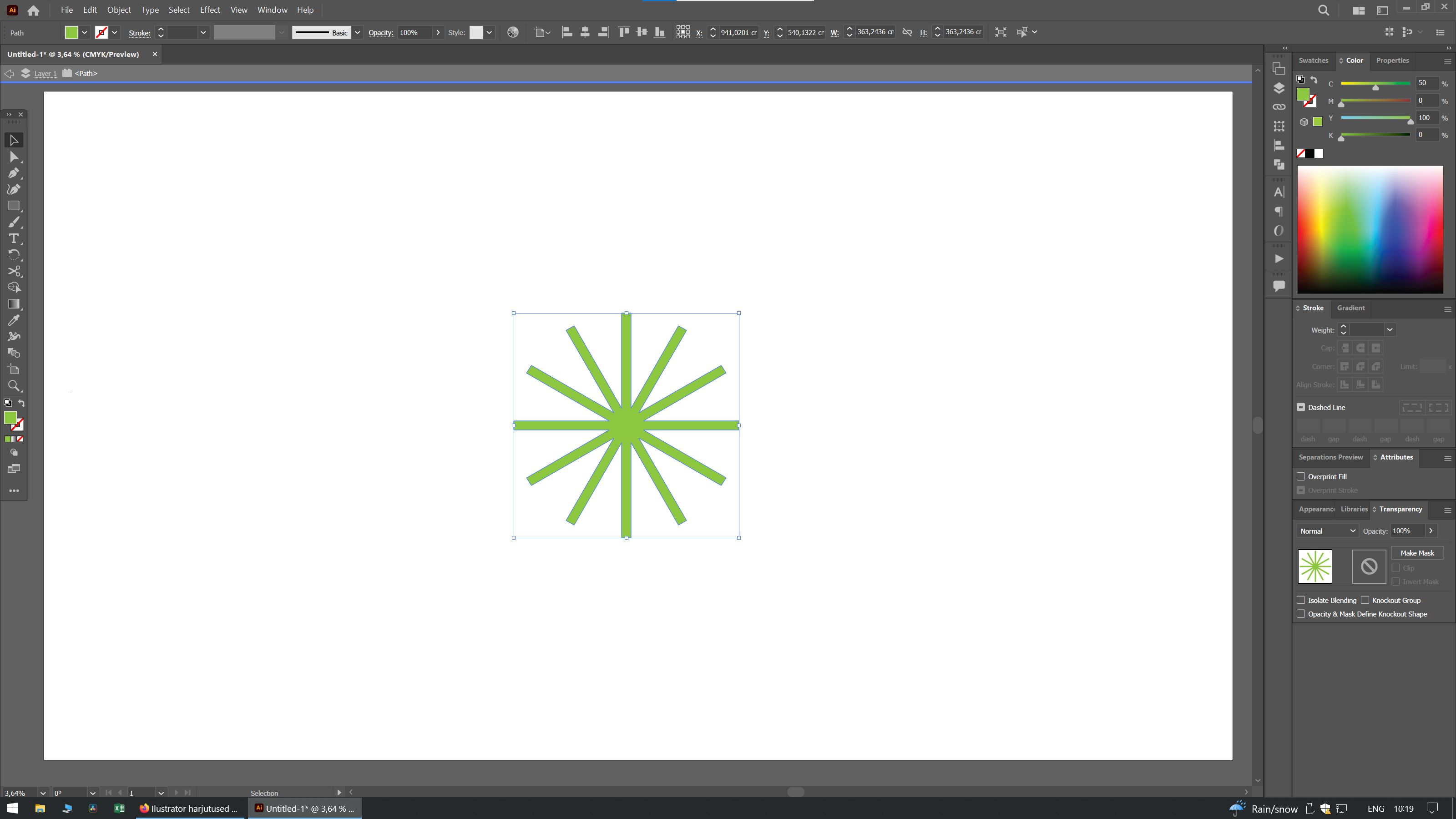This screenshot has height=819, width=1456.
Task: Open Layers panel icon in dock
Action: [1279, 88]
